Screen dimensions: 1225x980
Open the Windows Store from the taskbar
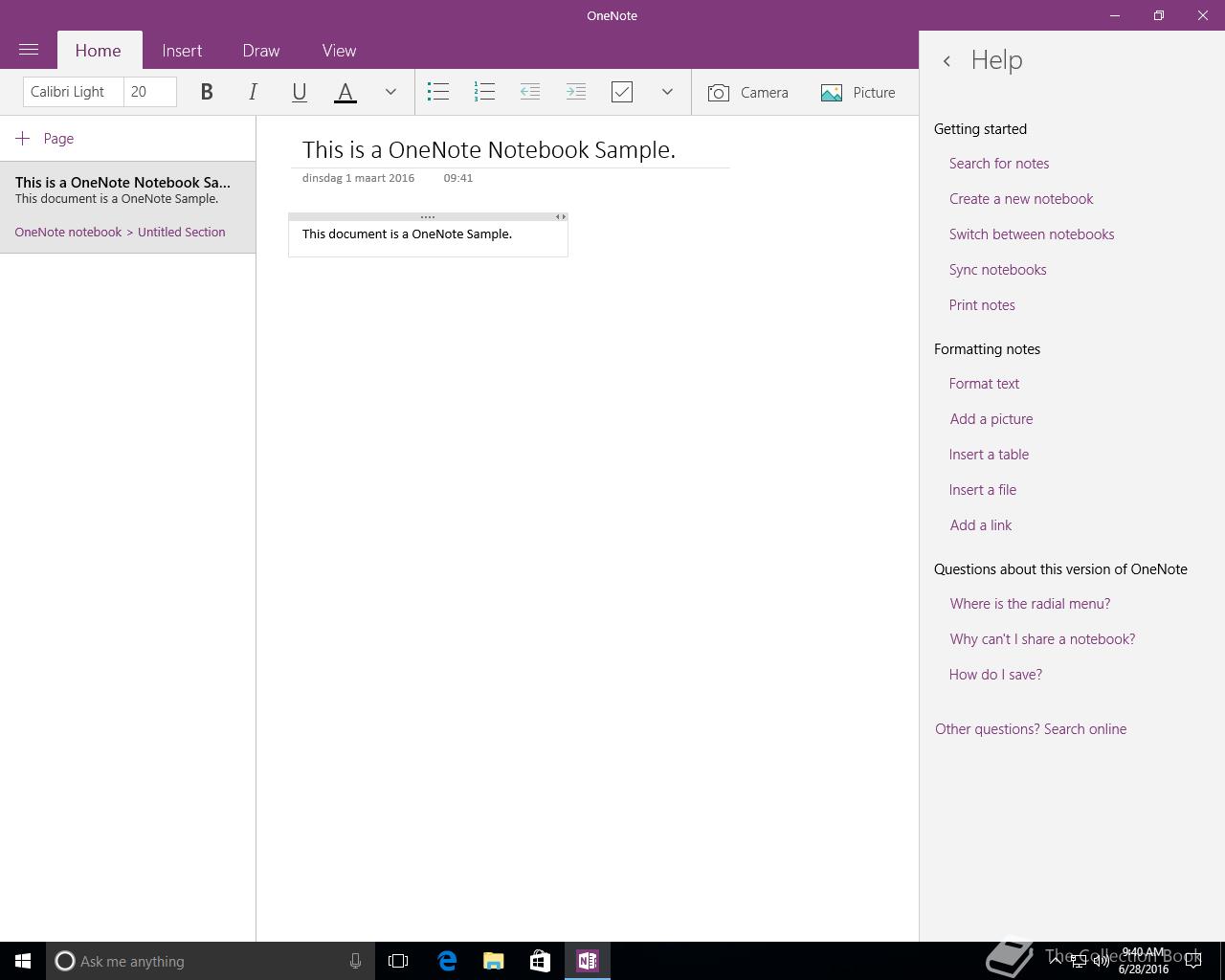point(540,961)
